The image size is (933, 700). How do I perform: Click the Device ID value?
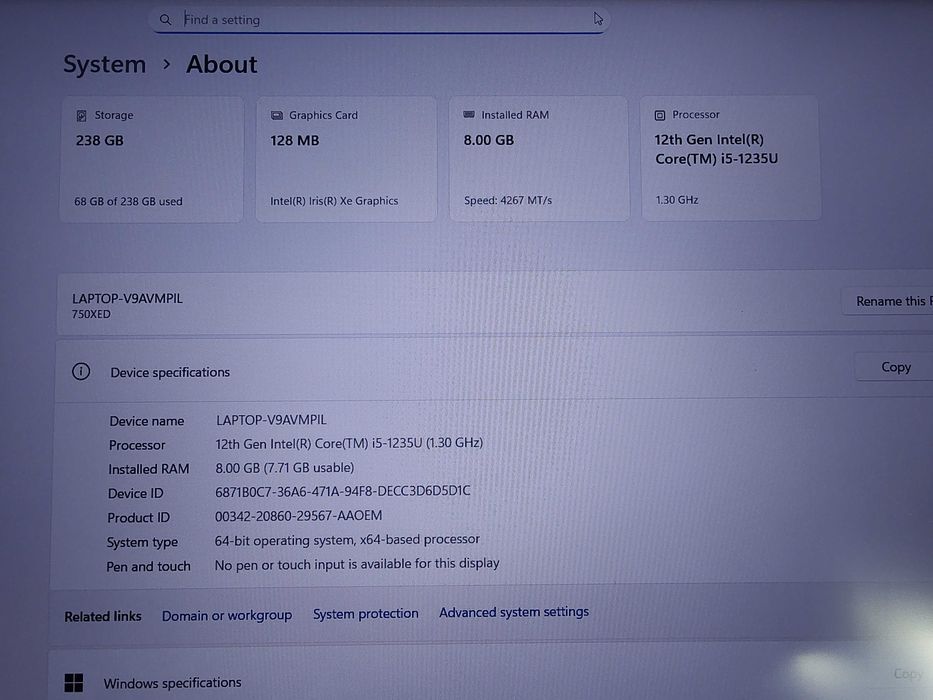point(342,491)
